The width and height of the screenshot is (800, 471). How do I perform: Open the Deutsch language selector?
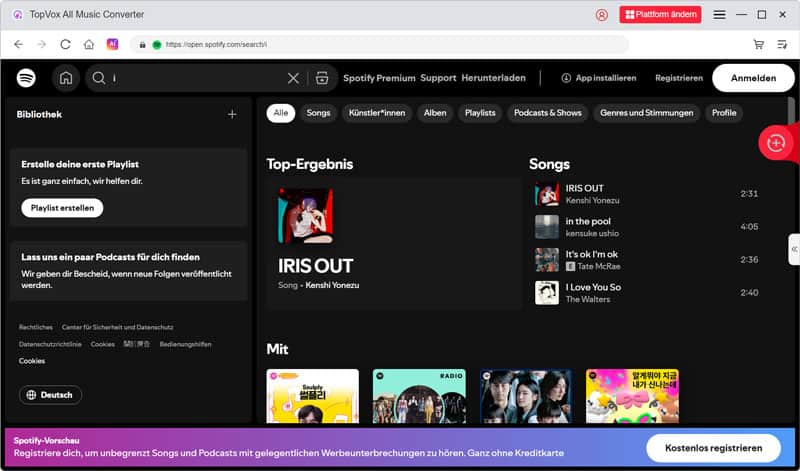click(49, 395)
